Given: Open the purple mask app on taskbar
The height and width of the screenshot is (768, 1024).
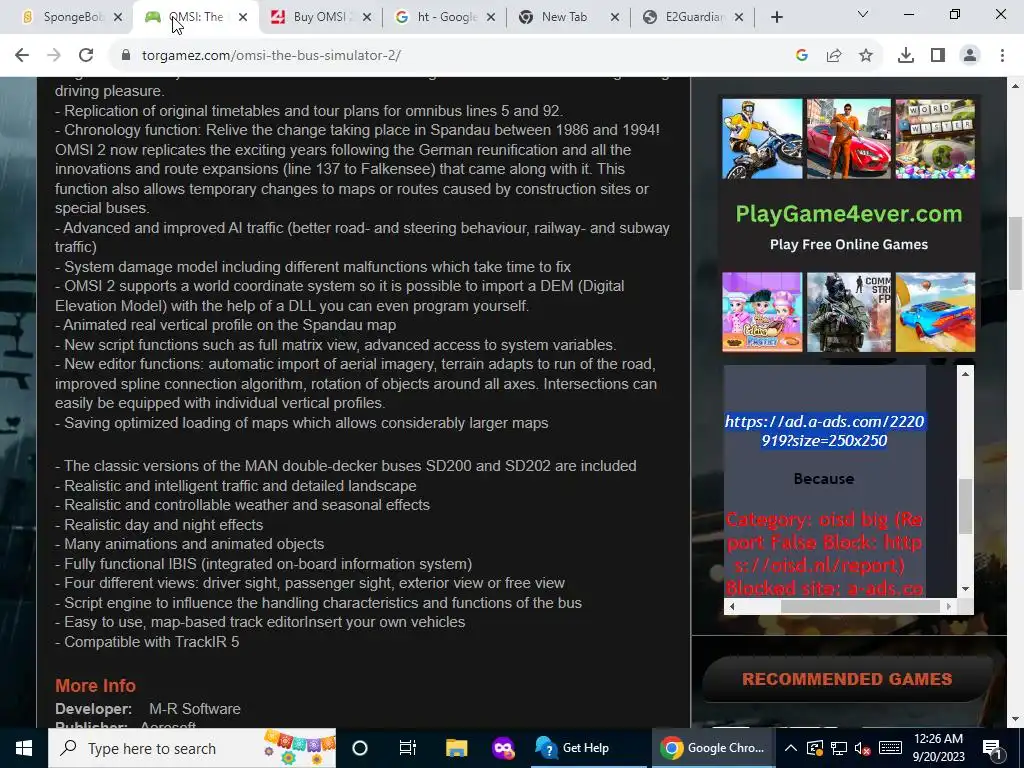Looking at the screenshot, I should coord(504,748).
